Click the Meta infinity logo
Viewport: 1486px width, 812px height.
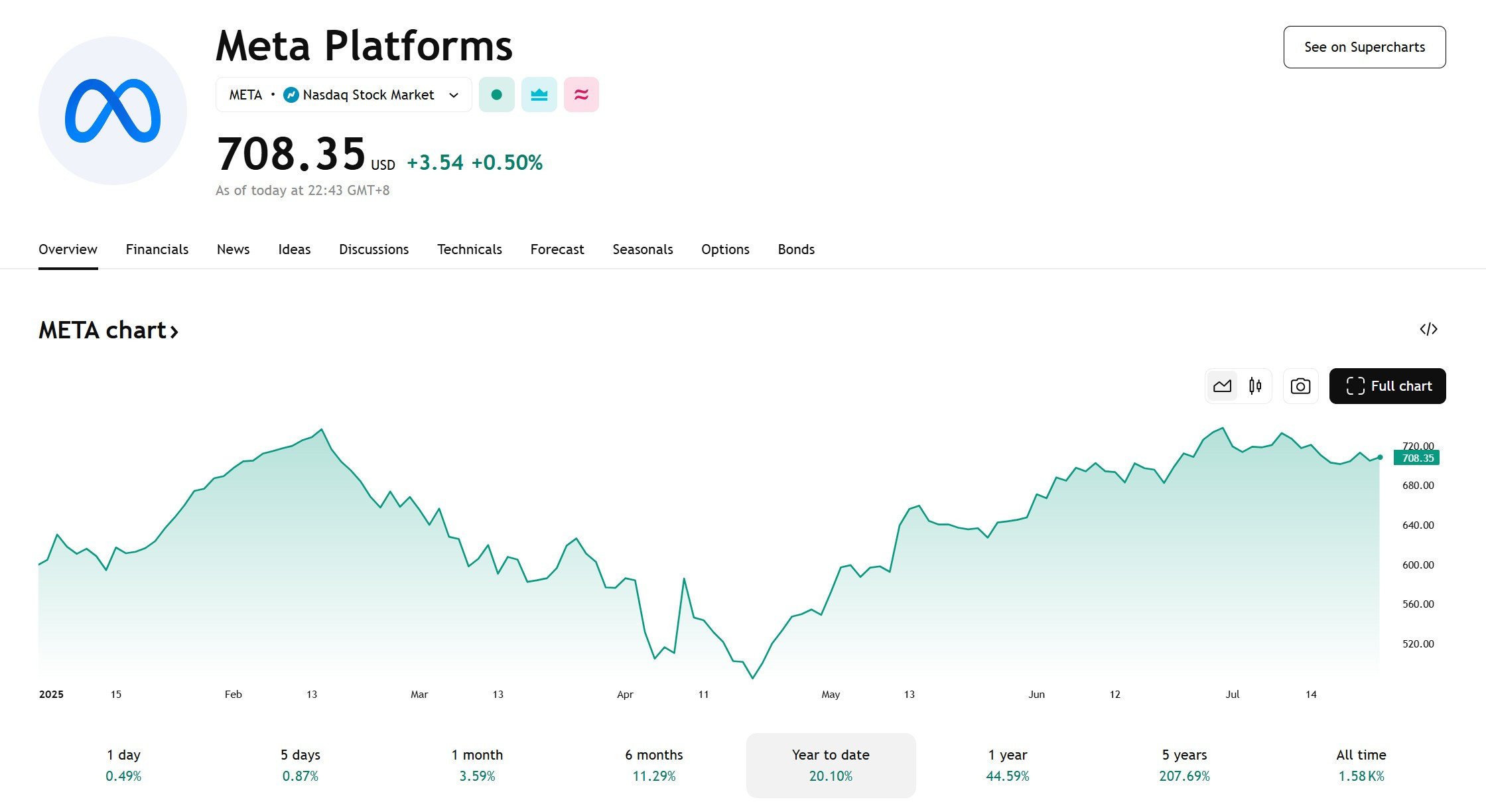[x=113, y=111]
